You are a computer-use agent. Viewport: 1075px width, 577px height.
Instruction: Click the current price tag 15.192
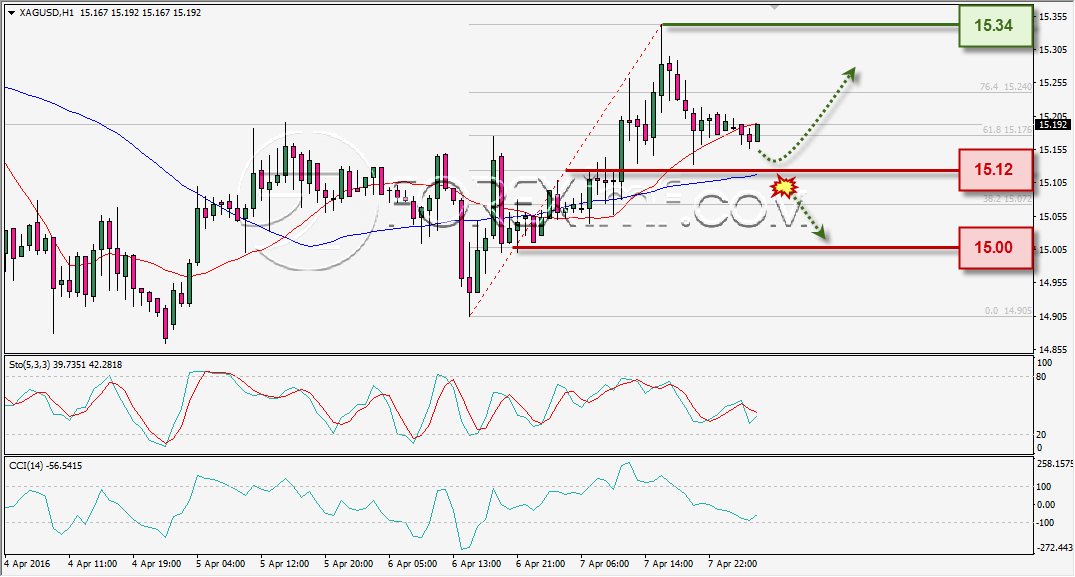(x=1052, y=124)
